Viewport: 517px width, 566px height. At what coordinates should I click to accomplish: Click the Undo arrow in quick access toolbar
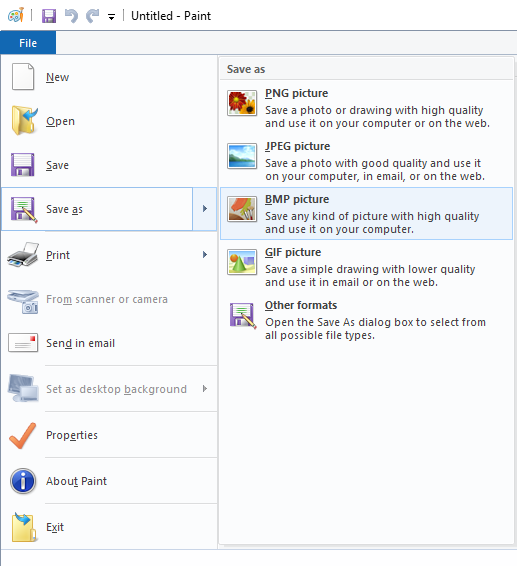pyautogui.click(x=71, y=16)
